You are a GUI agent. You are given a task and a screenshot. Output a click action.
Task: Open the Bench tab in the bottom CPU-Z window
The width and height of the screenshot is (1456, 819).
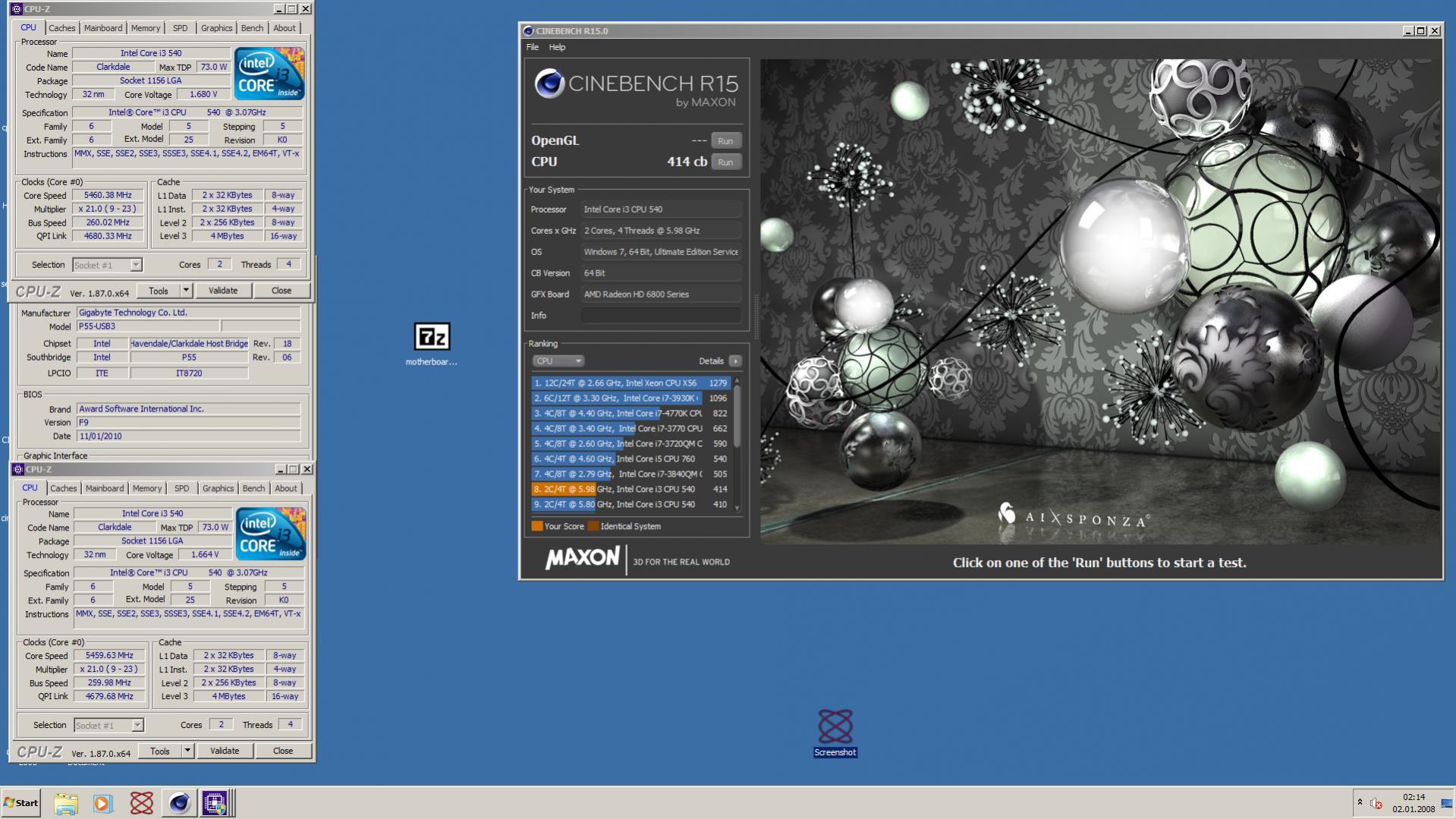[253, 488]
